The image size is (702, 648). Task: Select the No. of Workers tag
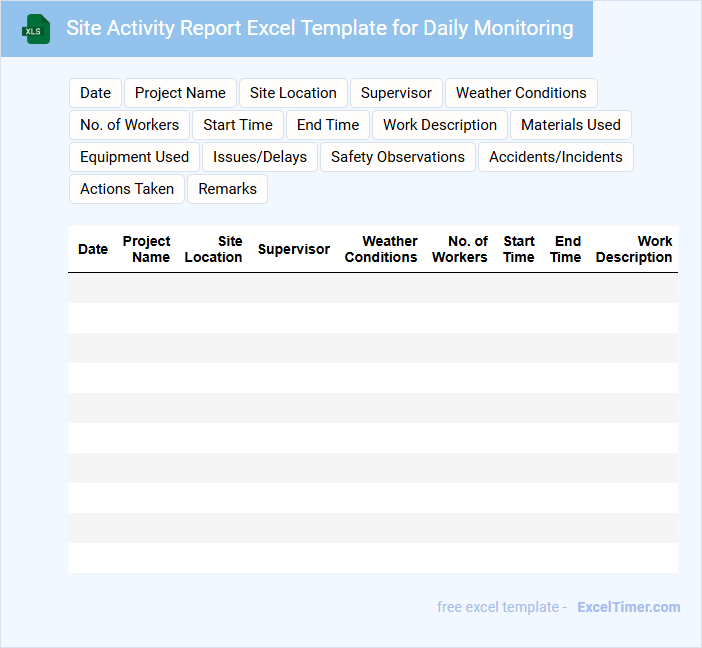pos(129,125)
